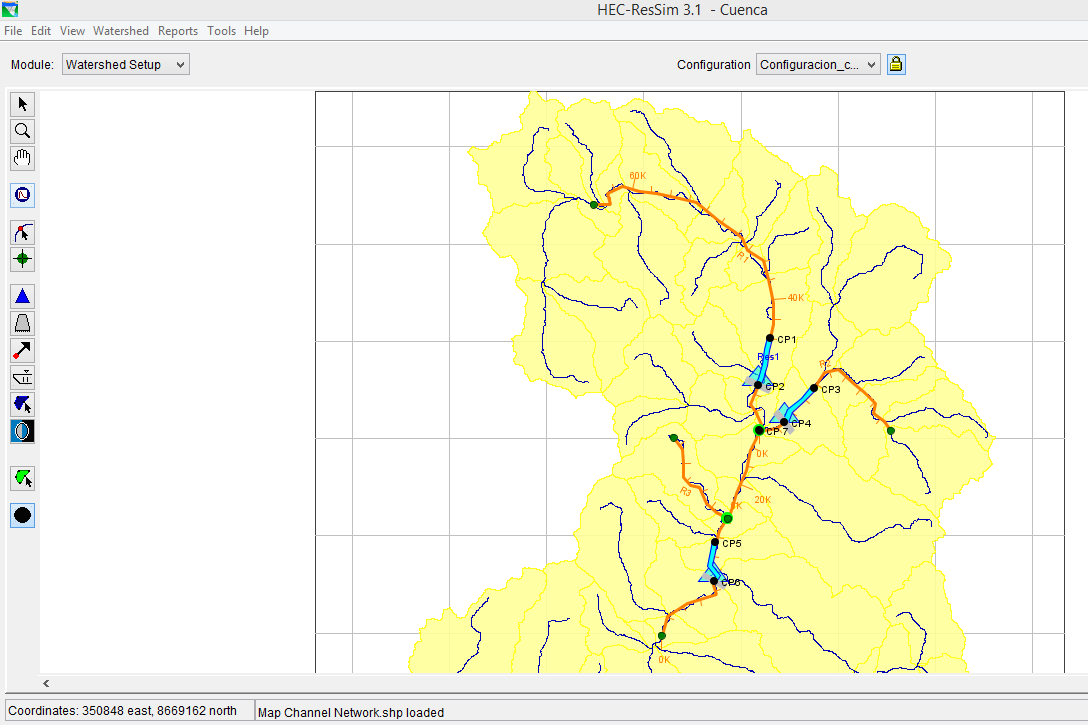
Task: Select the Zoom magnifier tool
Action: tap(22, 131)
